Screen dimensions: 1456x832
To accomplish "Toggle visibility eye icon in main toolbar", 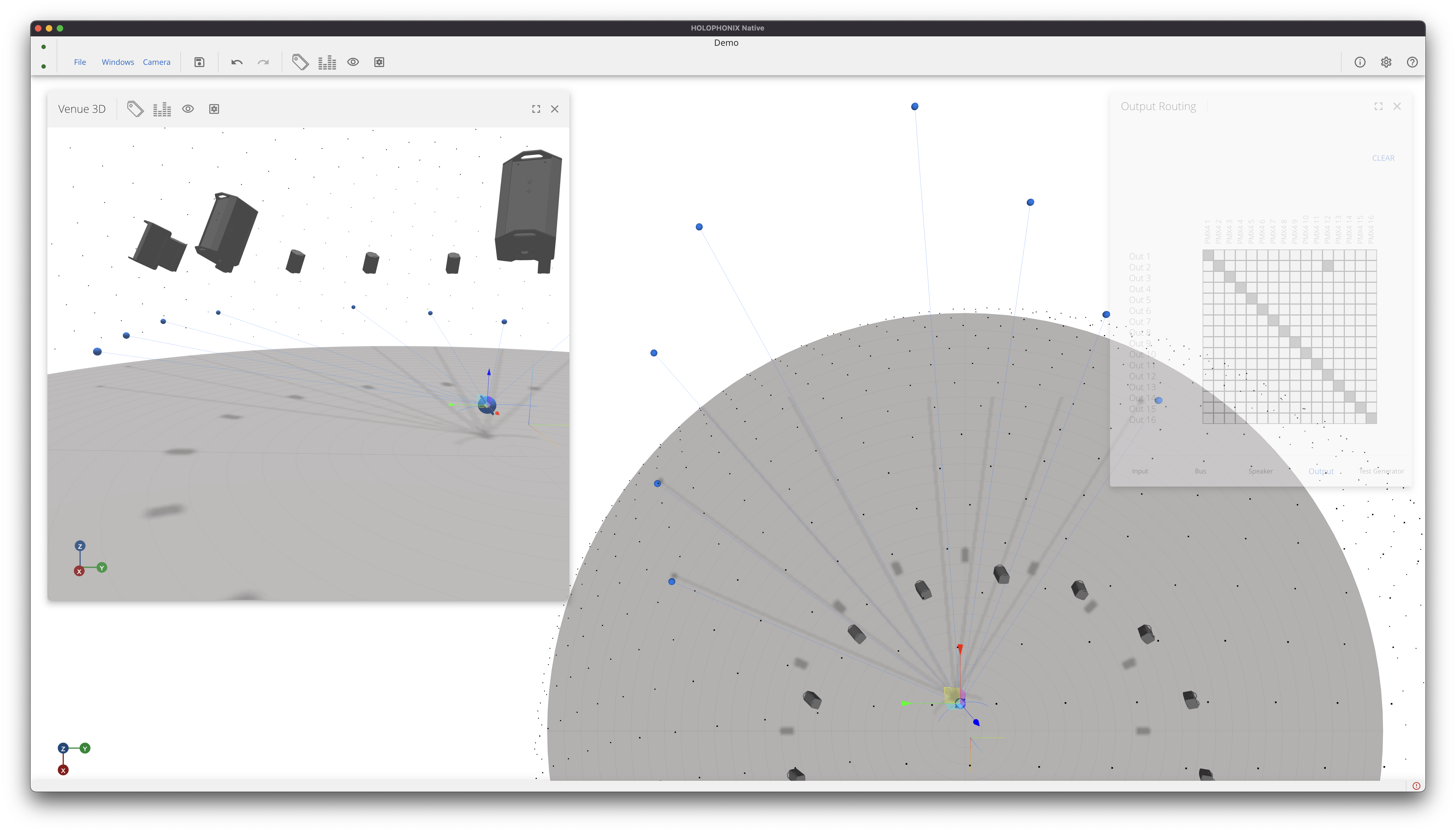I will coord(353,62).
